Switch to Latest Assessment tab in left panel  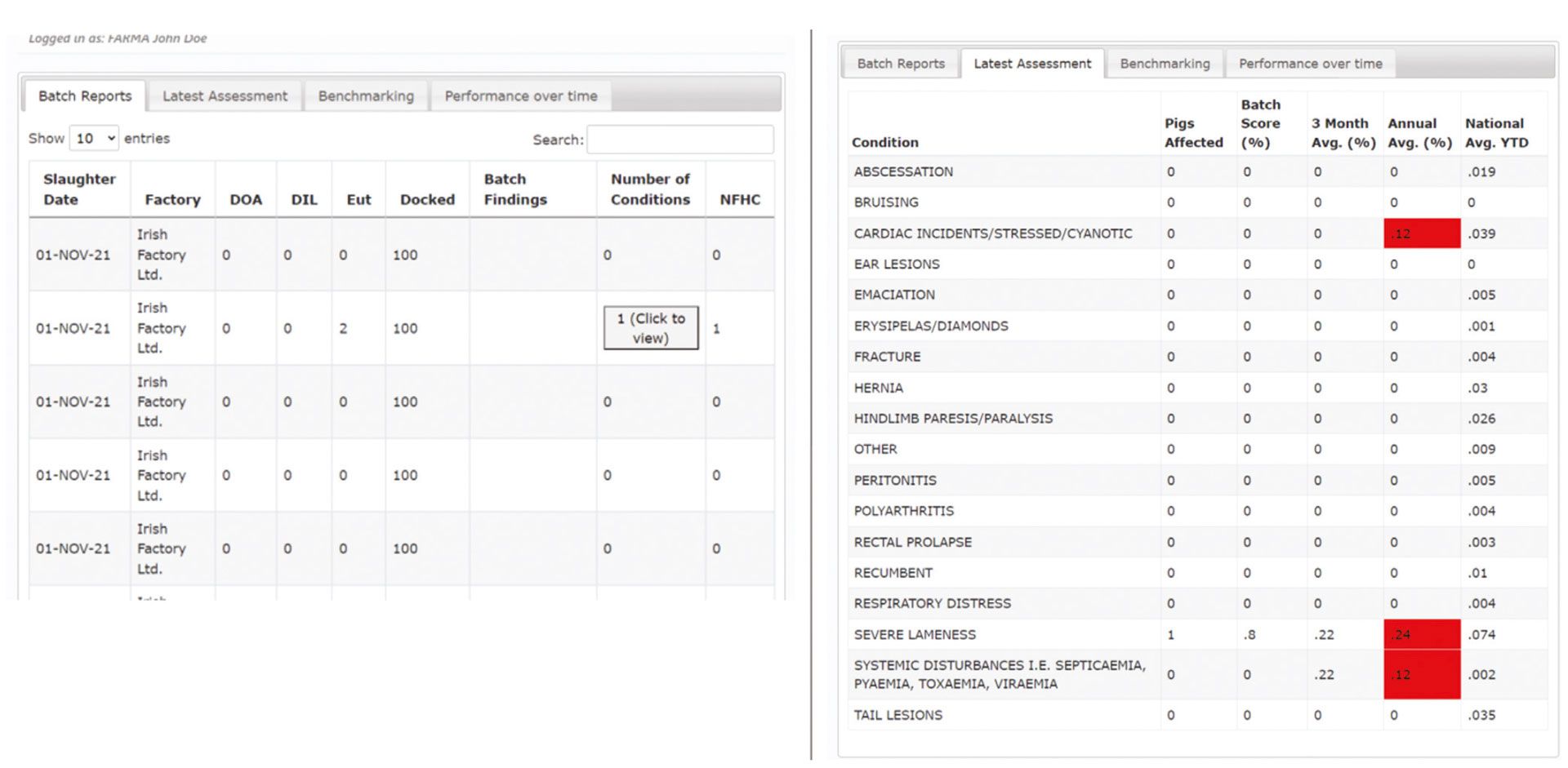225,96
